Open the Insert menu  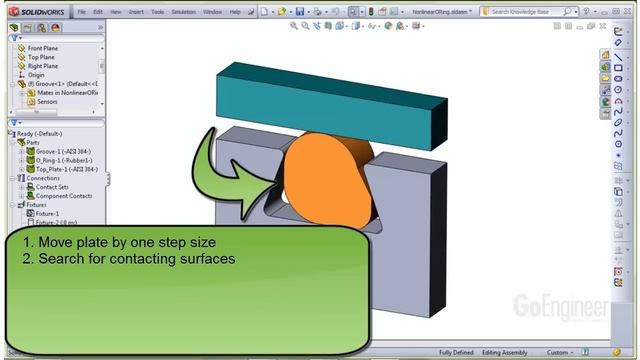point(136,12)
